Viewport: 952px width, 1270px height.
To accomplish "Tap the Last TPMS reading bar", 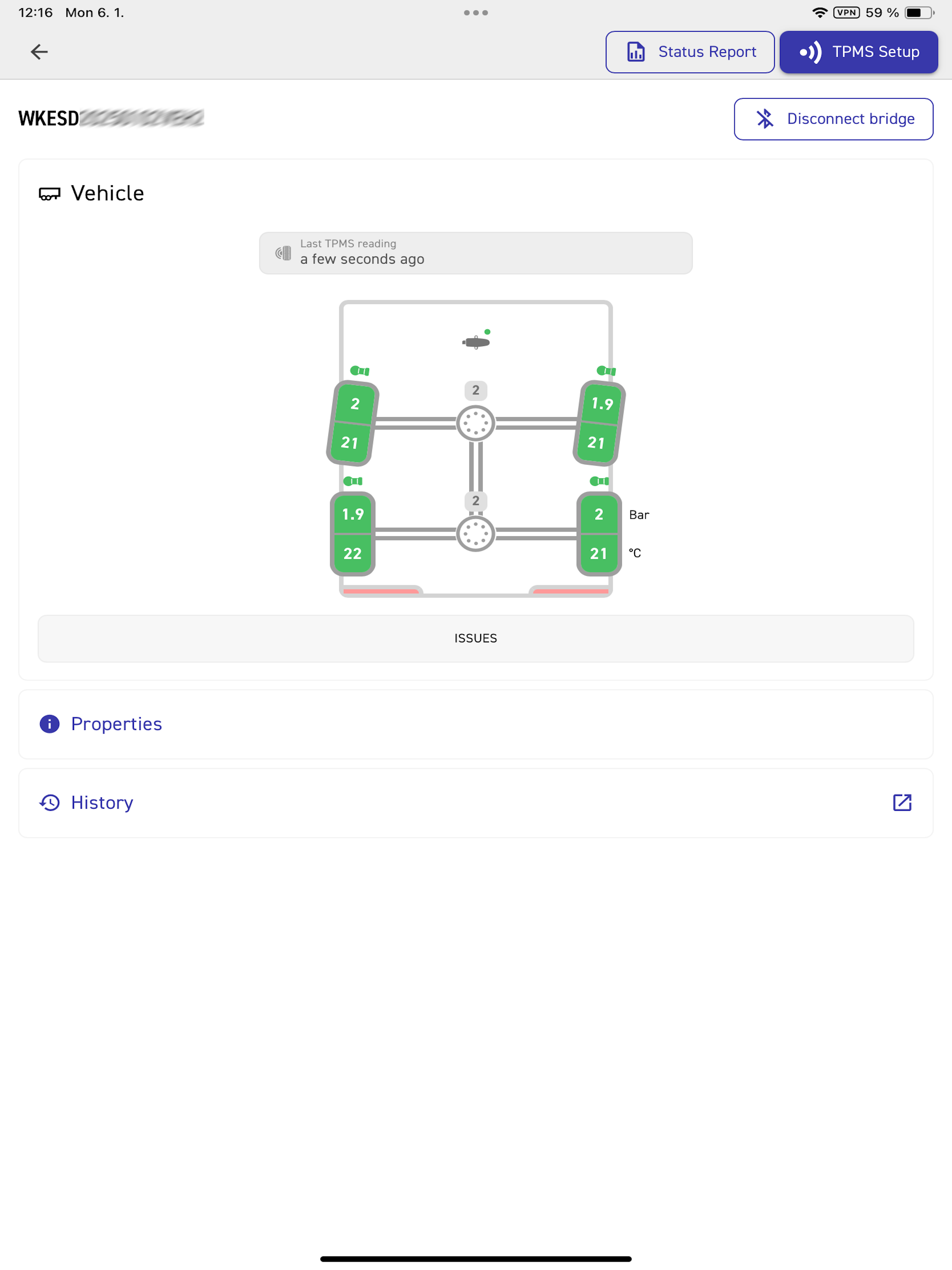I will 476,253.
